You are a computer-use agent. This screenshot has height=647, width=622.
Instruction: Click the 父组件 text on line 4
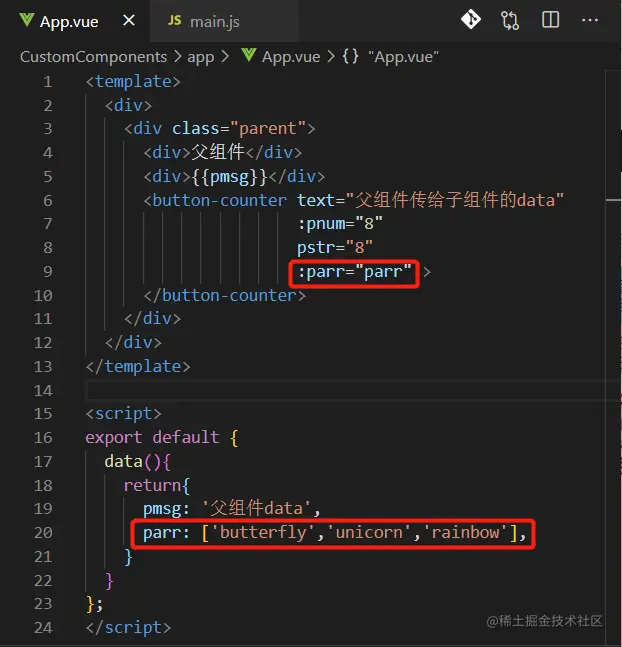(218, 152)
